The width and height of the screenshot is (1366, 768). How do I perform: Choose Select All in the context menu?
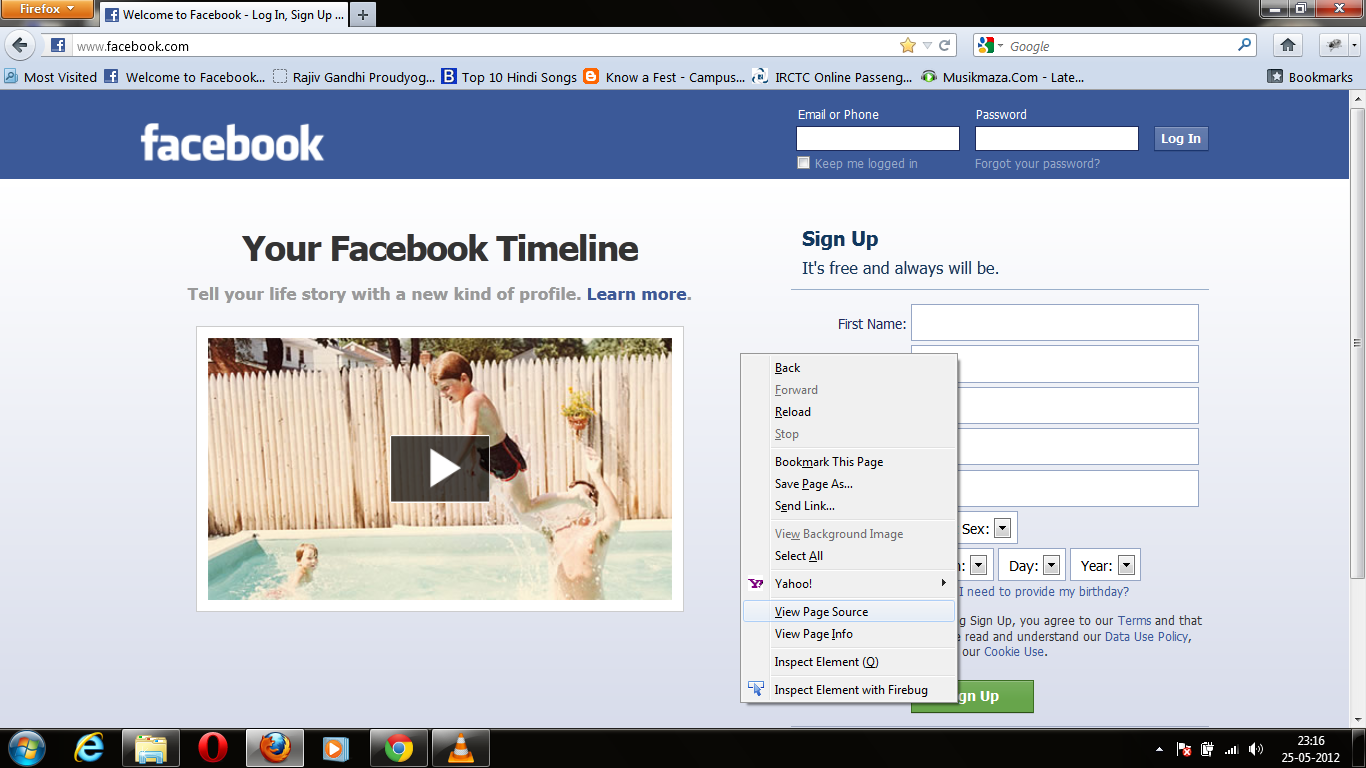coord(849,556)
